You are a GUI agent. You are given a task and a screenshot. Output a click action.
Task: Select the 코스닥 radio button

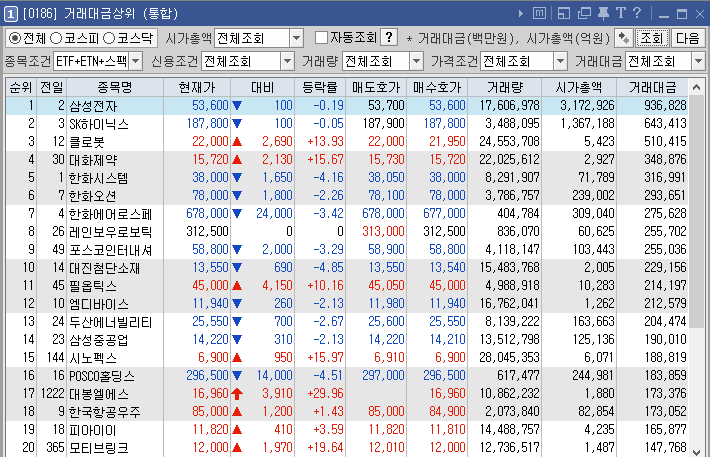pyautogui.click(x=109, y=38)
